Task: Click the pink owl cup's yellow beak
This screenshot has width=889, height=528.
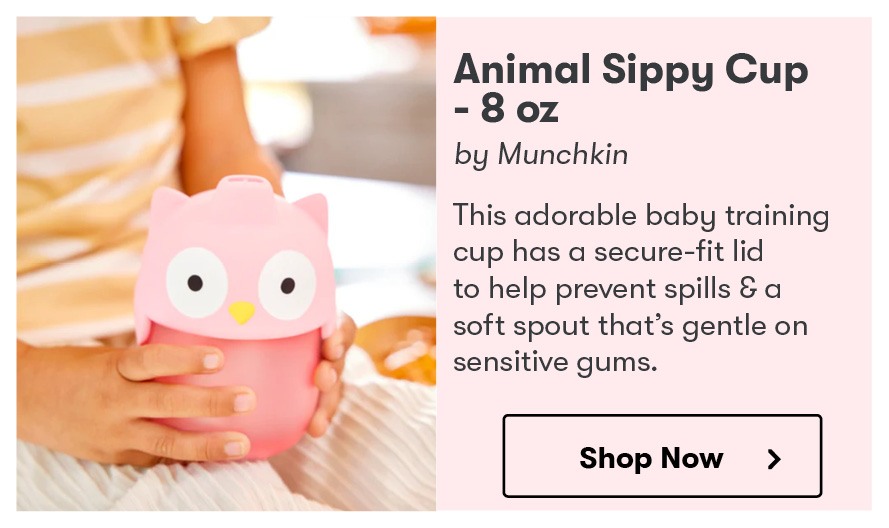Action: [x=242, y=312]
